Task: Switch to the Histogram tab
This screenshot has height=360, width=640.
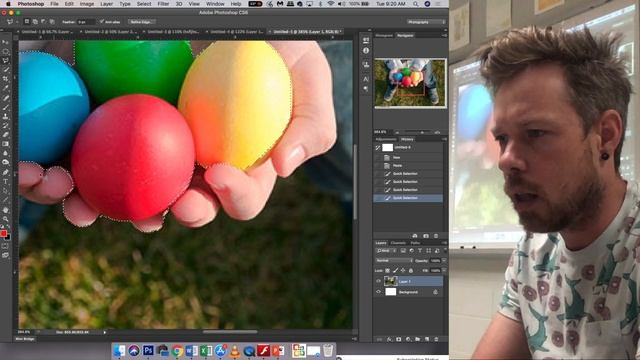Action: [x=384, y=36]
